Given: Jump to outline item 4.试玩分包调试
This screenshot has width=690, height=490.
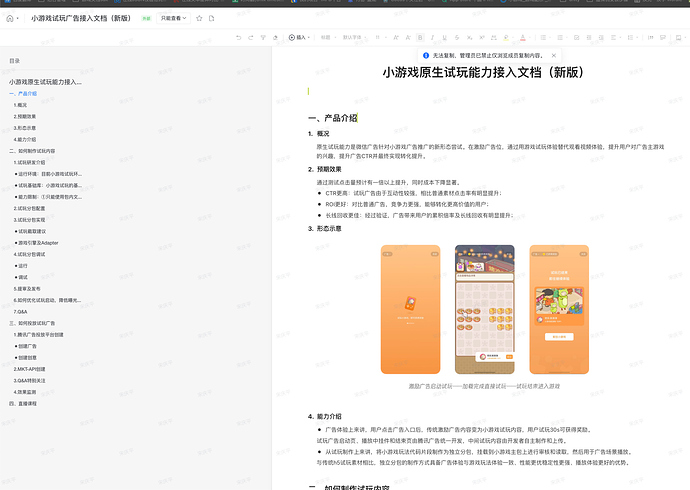Looking at the screenshot, I should 29,254.
